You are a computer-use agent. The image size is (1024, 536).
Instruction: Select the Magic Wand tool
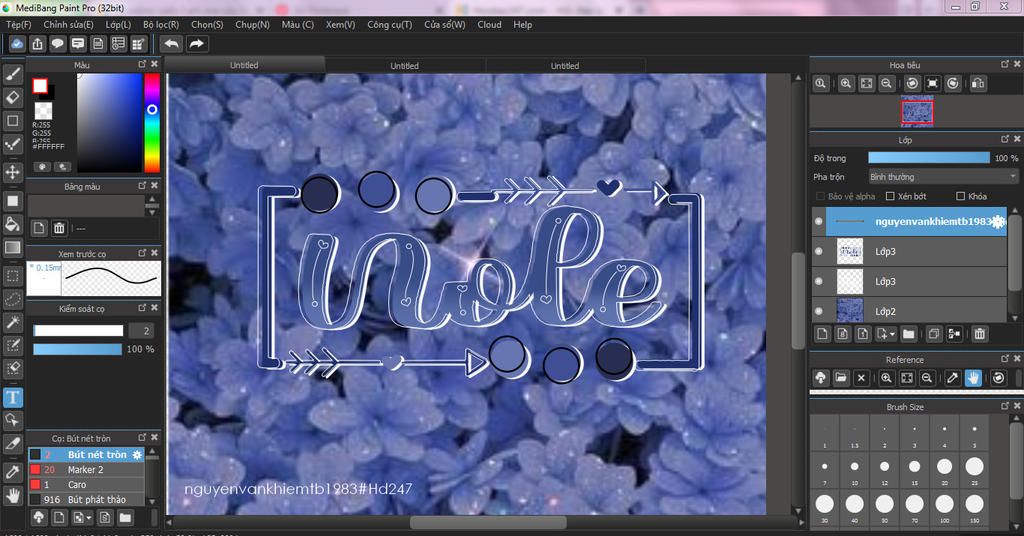[13, 322]
